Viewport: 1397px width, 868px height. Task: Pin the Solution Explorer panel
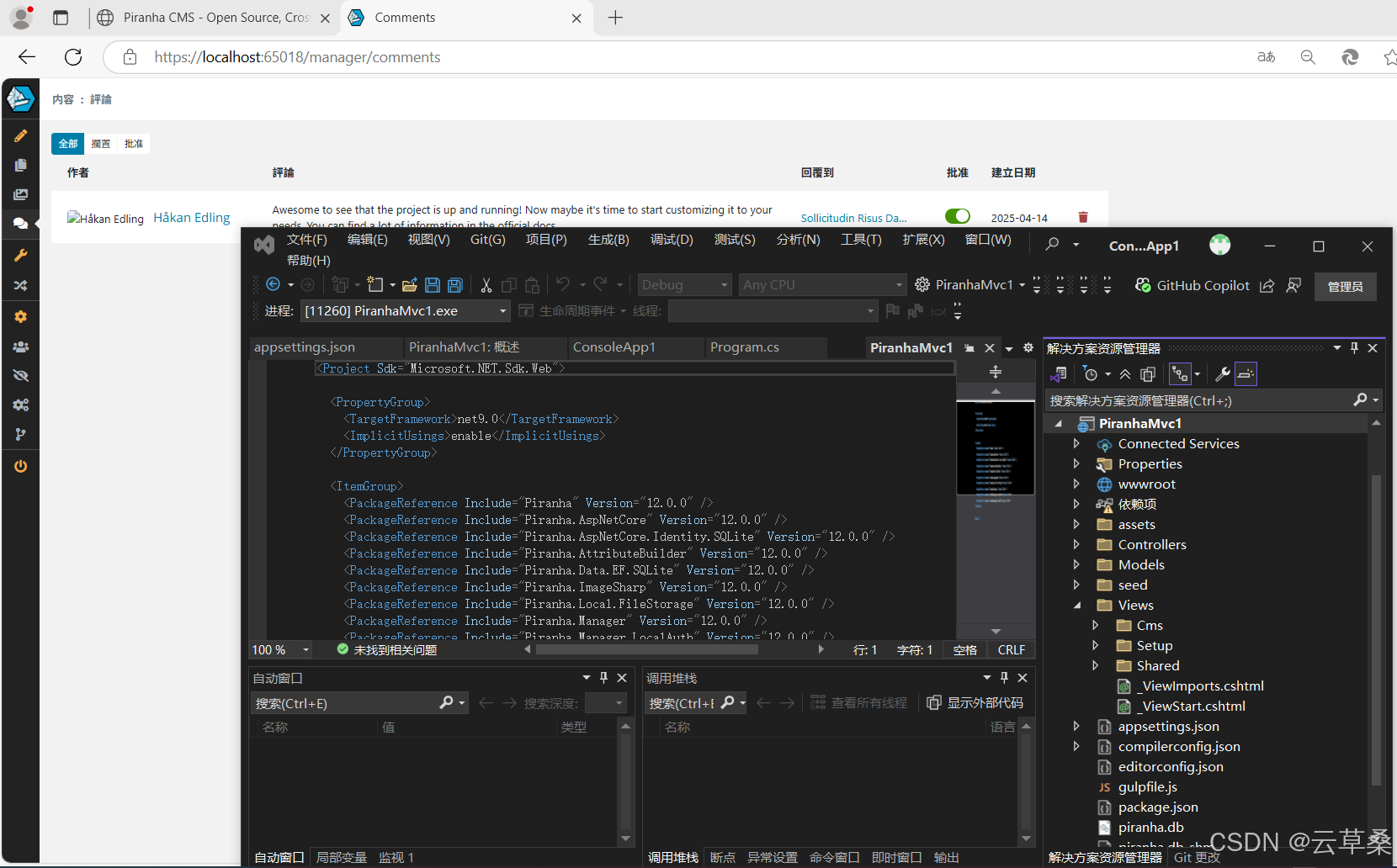pos(1354,347)
